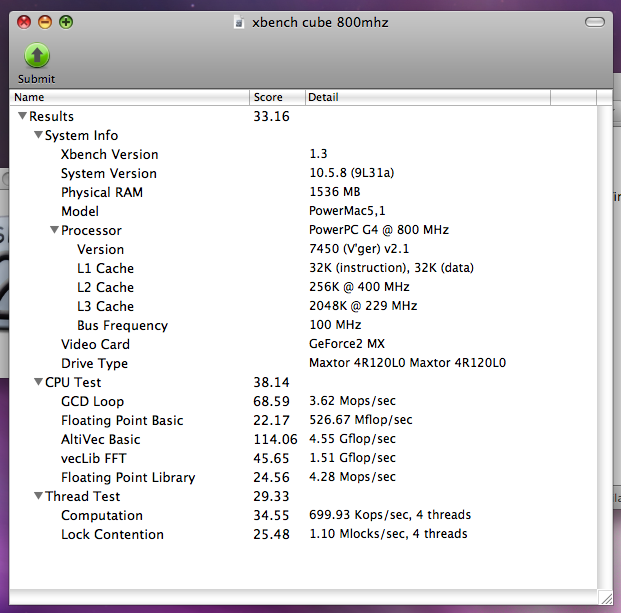The height and width of the screenshot is (613, 621).
Task: Click the toolbar toggle pill button
Action: pos(594,22)
